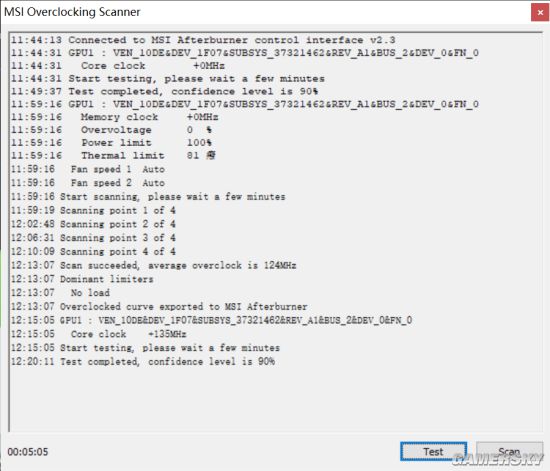The image size is (550, 471).
Task: Click 'Scanning point 4 of 4' line
Action: (93, 251)
